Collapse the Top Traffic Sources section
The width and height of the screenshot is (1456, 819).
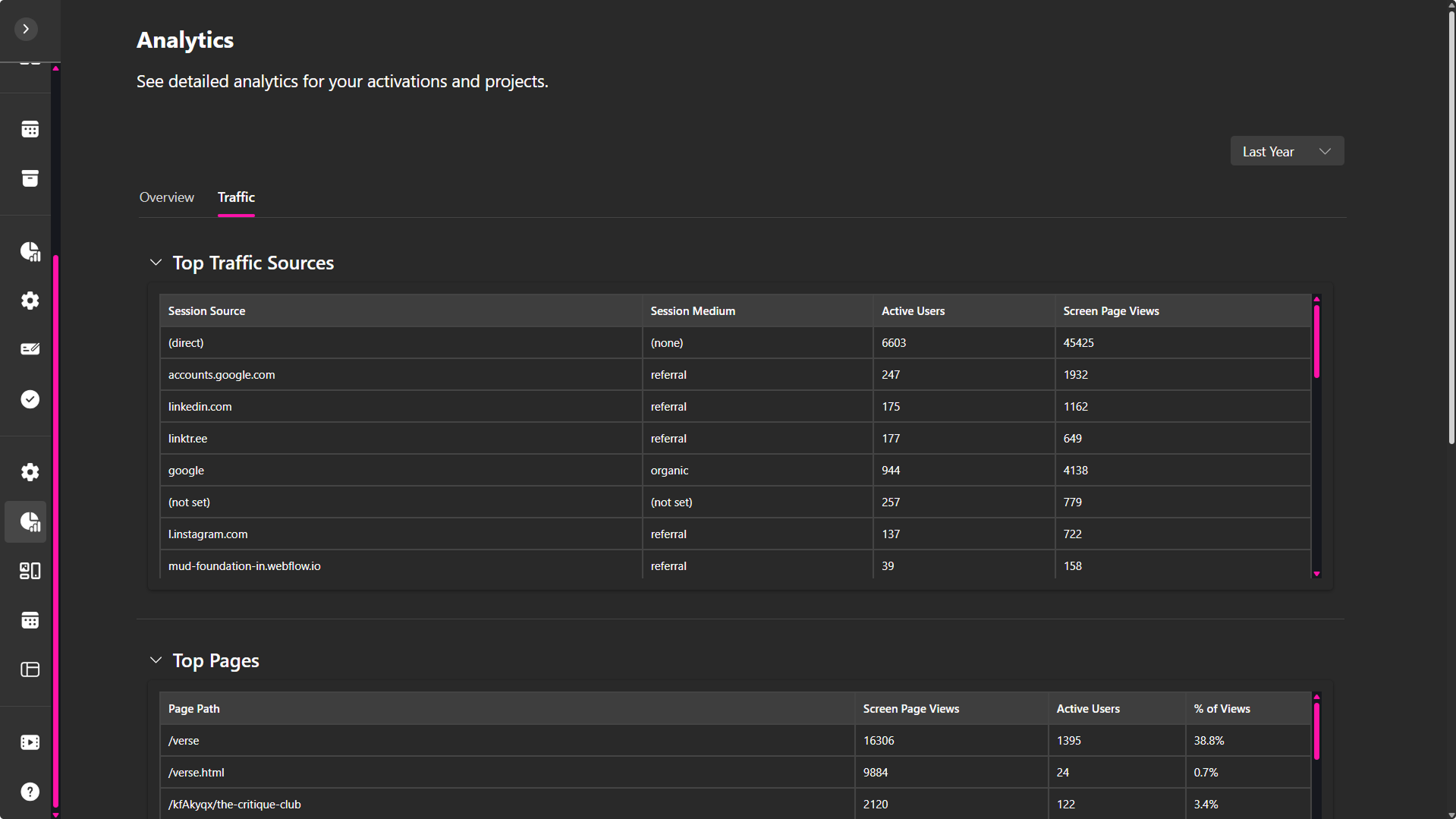pos(156,263)
